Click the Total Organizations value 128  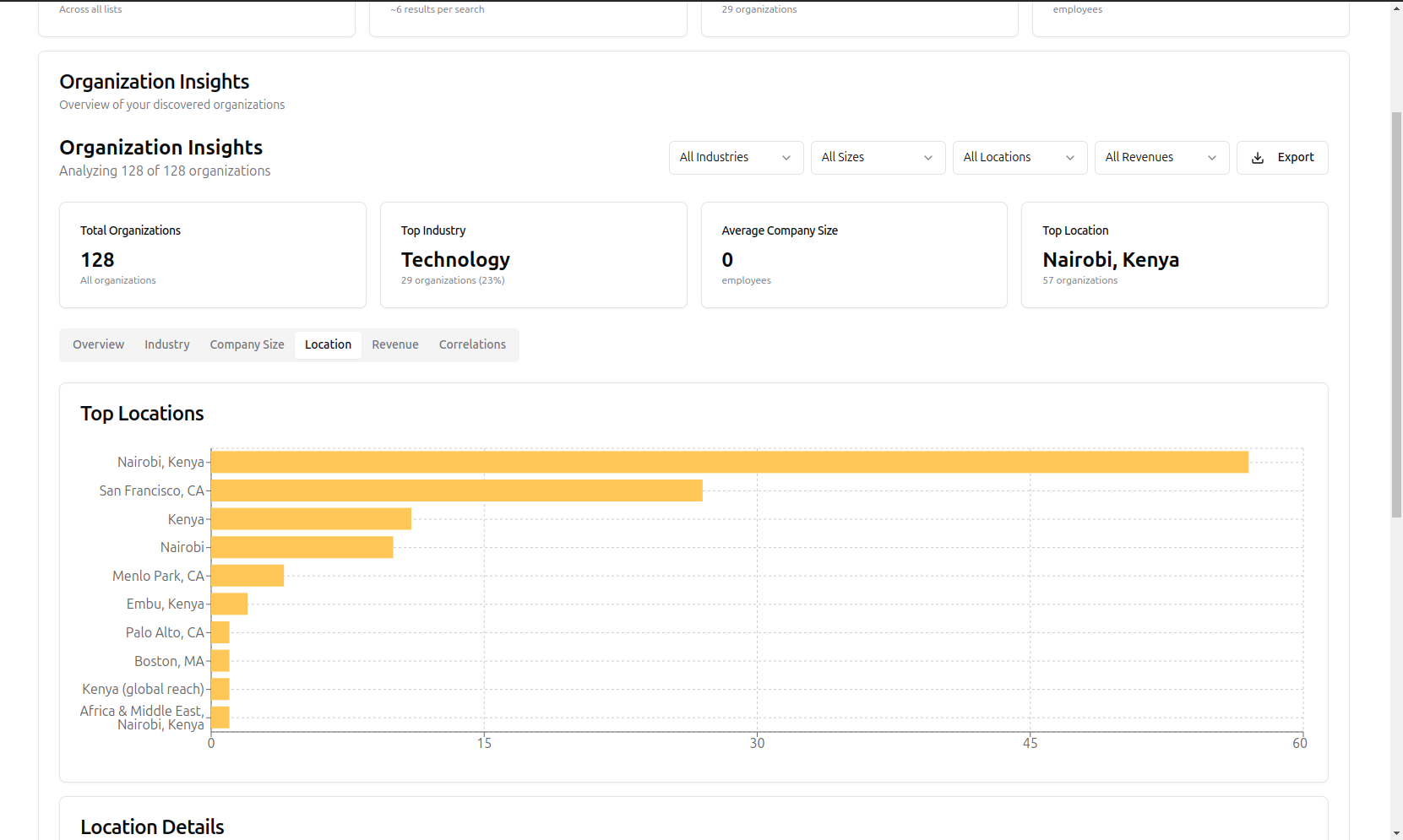(97, 260)
